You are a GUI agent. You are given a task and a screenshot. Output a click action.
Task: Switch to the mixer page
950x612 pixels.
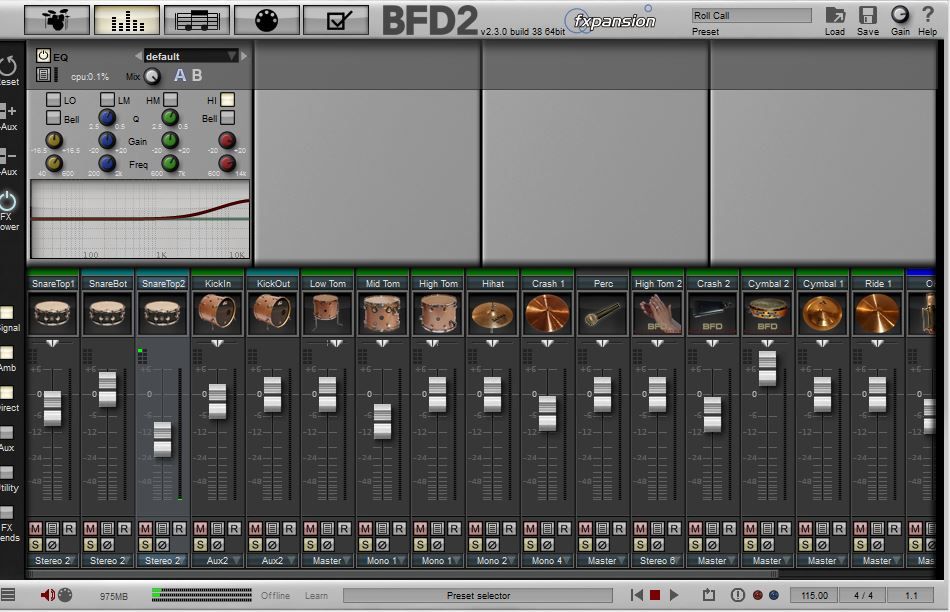click(126, 19)
